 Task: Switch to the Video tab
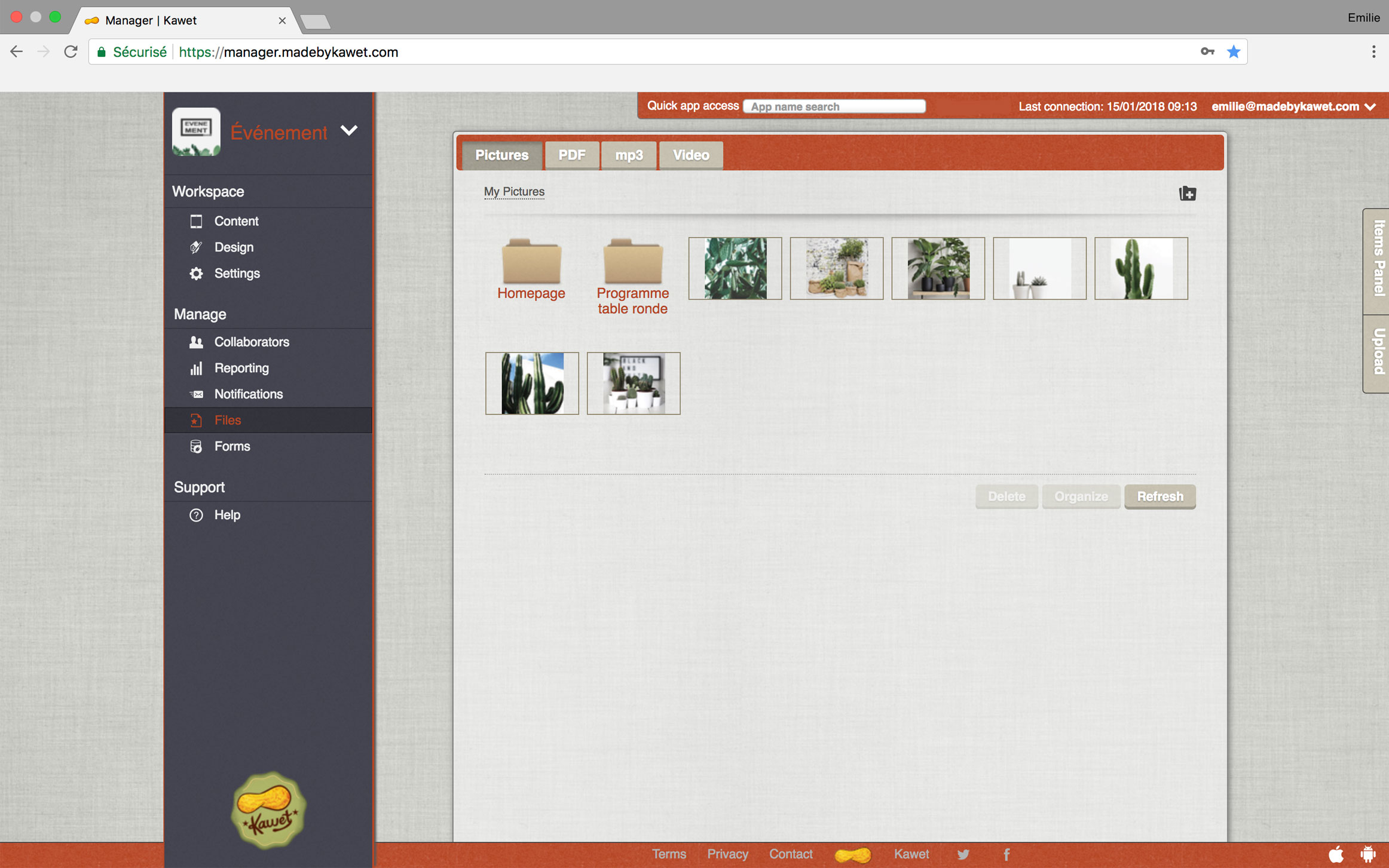click(690, 155)
